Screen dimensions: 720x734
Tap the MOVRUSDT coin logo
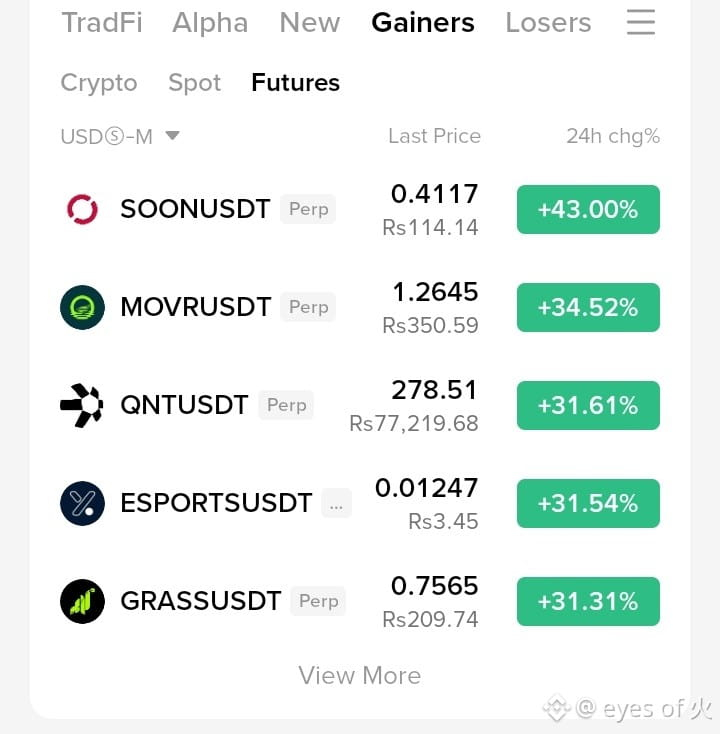[x=82, y=307]
